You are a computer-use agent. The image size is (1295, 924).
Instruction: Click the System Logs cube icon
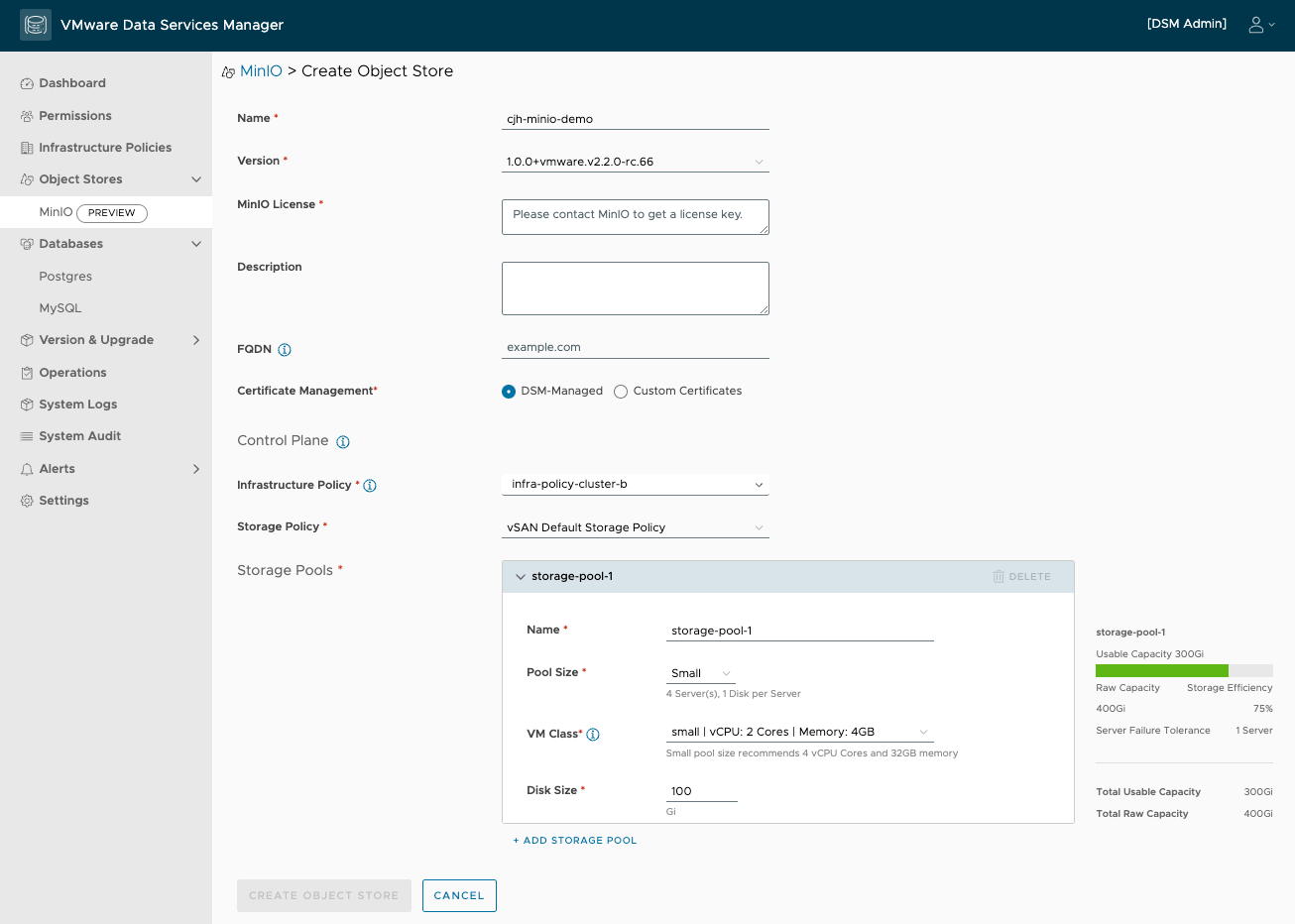pos(27,404)
